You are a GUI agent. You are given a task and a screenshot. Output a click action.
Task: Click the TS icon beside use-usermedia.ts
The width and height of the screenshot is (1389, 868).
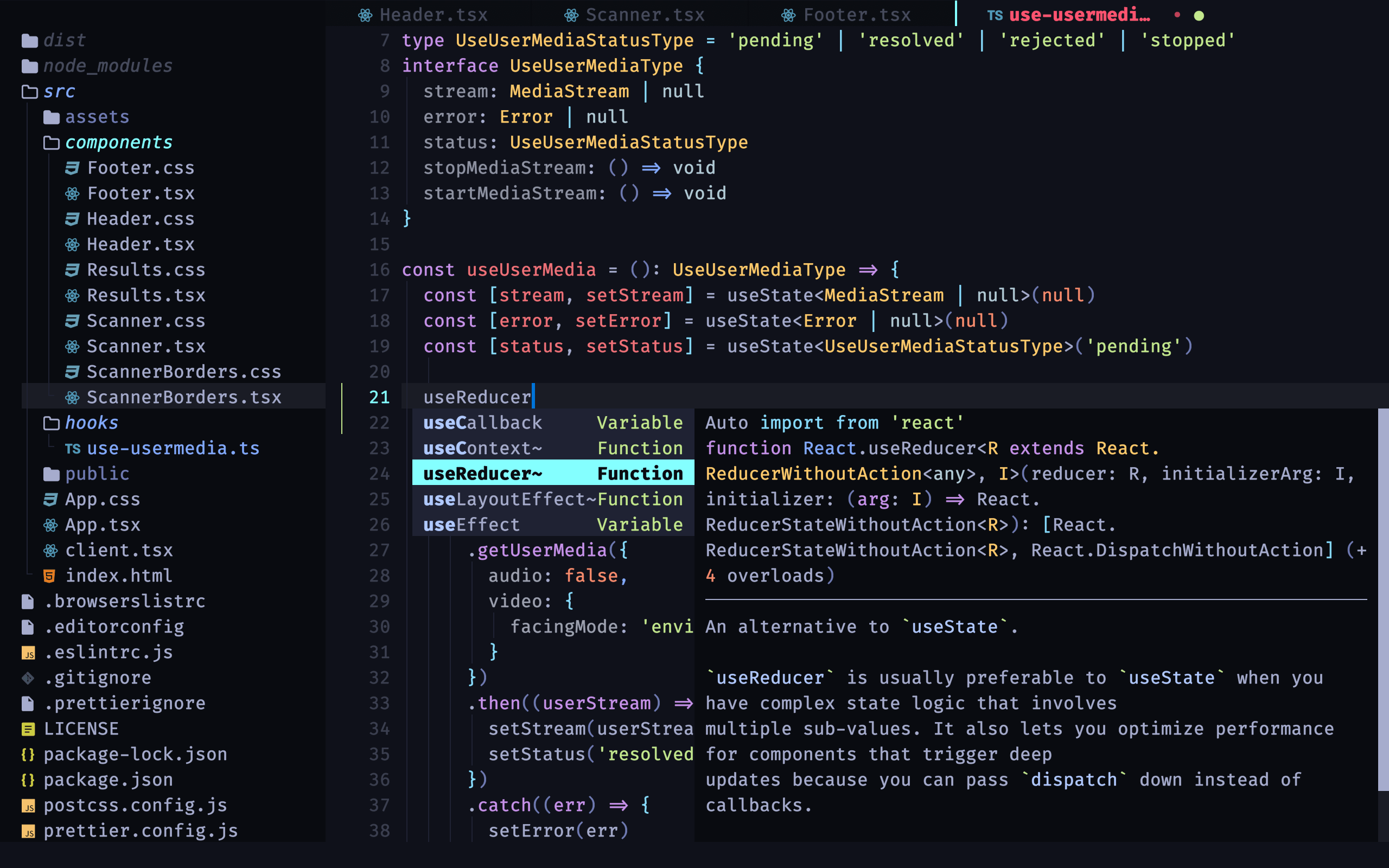[73, 448]
